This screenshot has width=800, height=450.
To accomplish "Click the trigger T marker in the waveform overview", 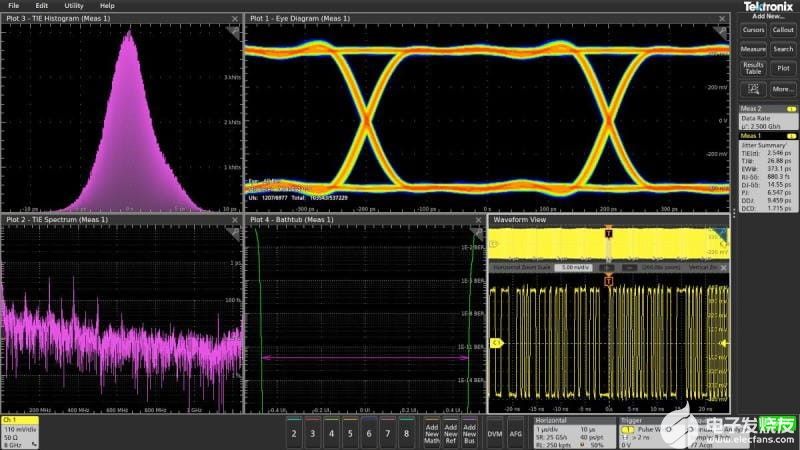I will (x=608, y=233).
